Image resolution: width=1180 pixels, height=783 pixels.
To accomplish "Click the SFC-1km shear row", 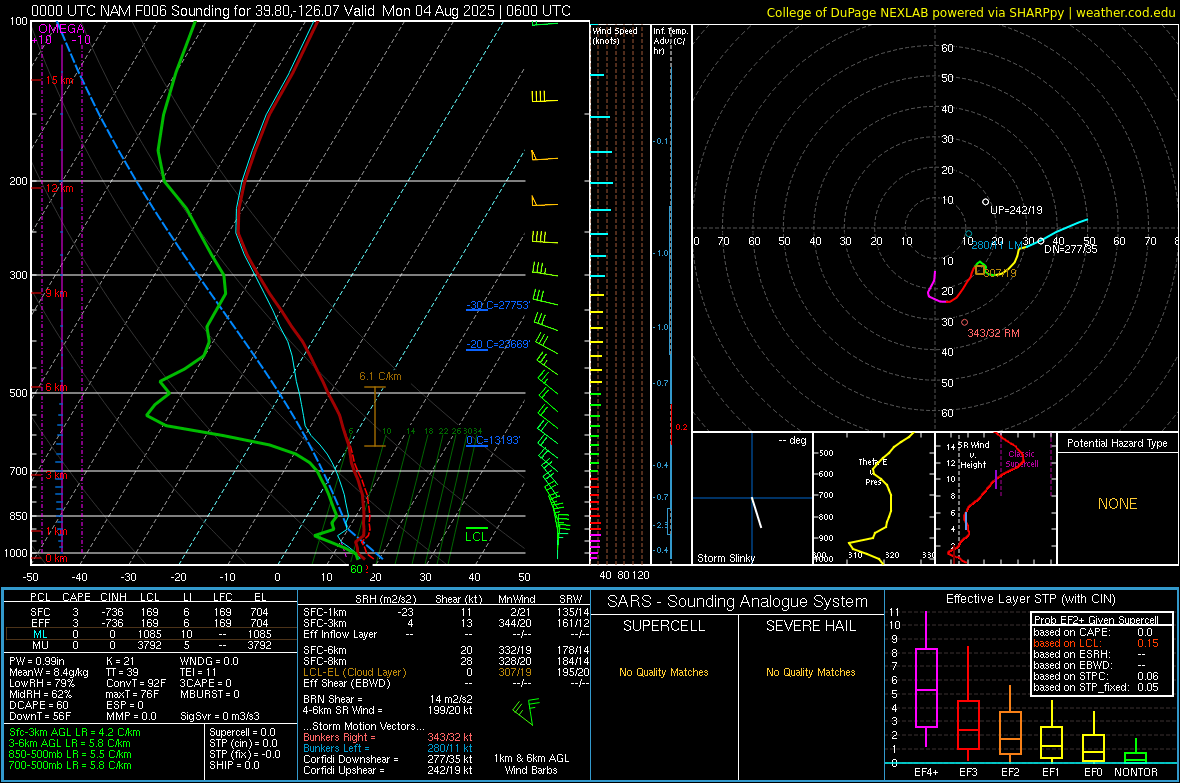I will coord(446,612).
